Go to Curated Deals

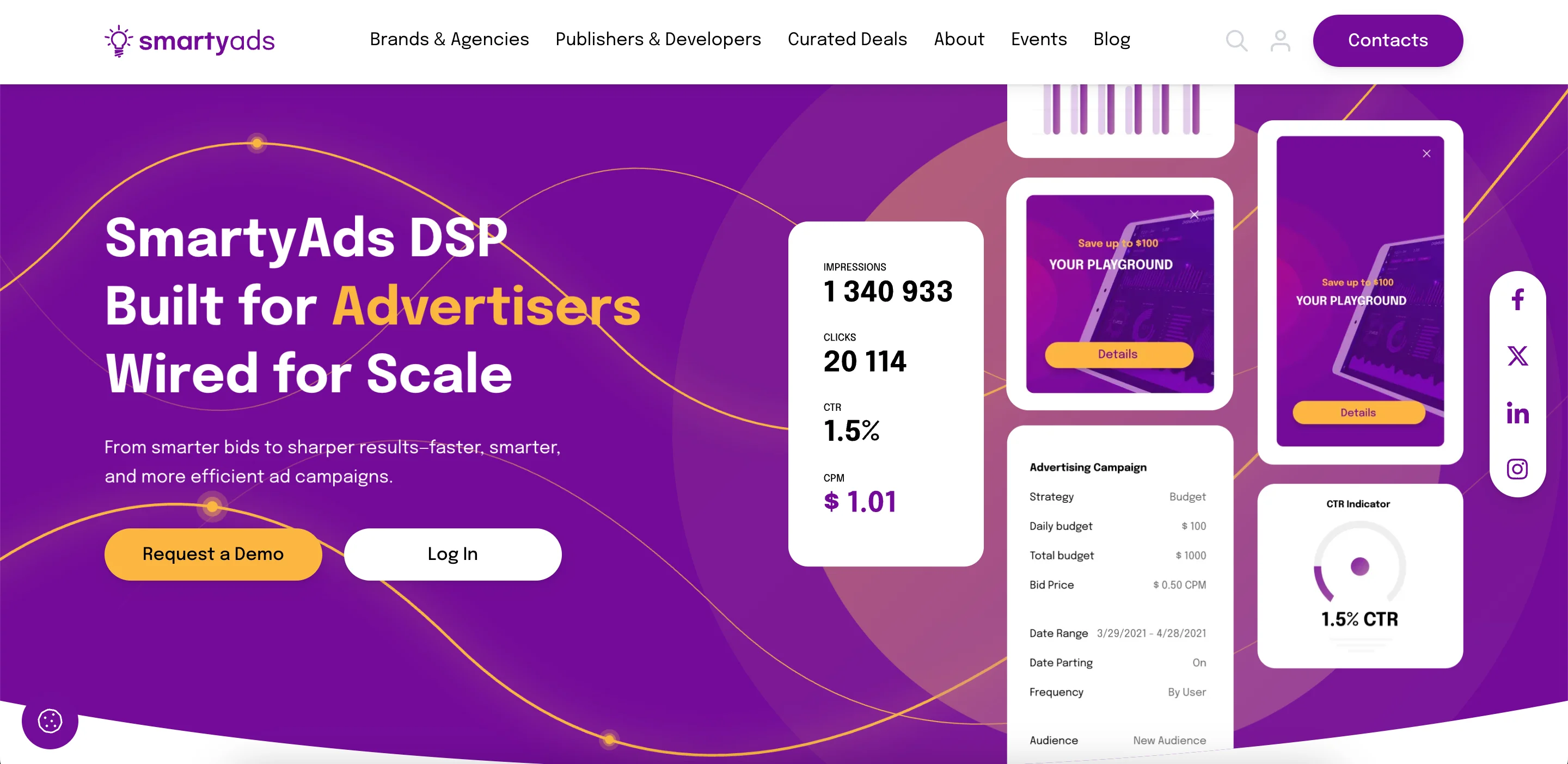click(x=847, y=40)
